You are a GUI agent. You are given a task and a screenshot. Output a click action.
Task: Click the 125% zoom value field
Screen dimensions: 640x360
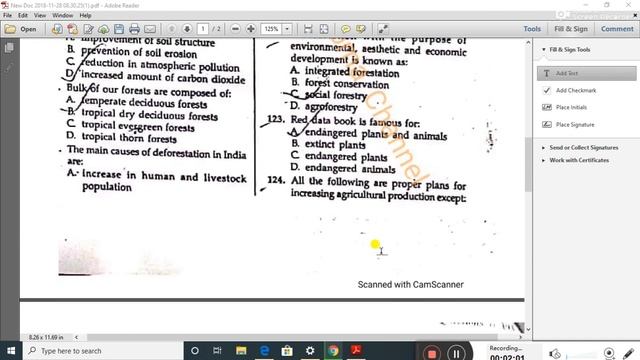coord(271,29)
